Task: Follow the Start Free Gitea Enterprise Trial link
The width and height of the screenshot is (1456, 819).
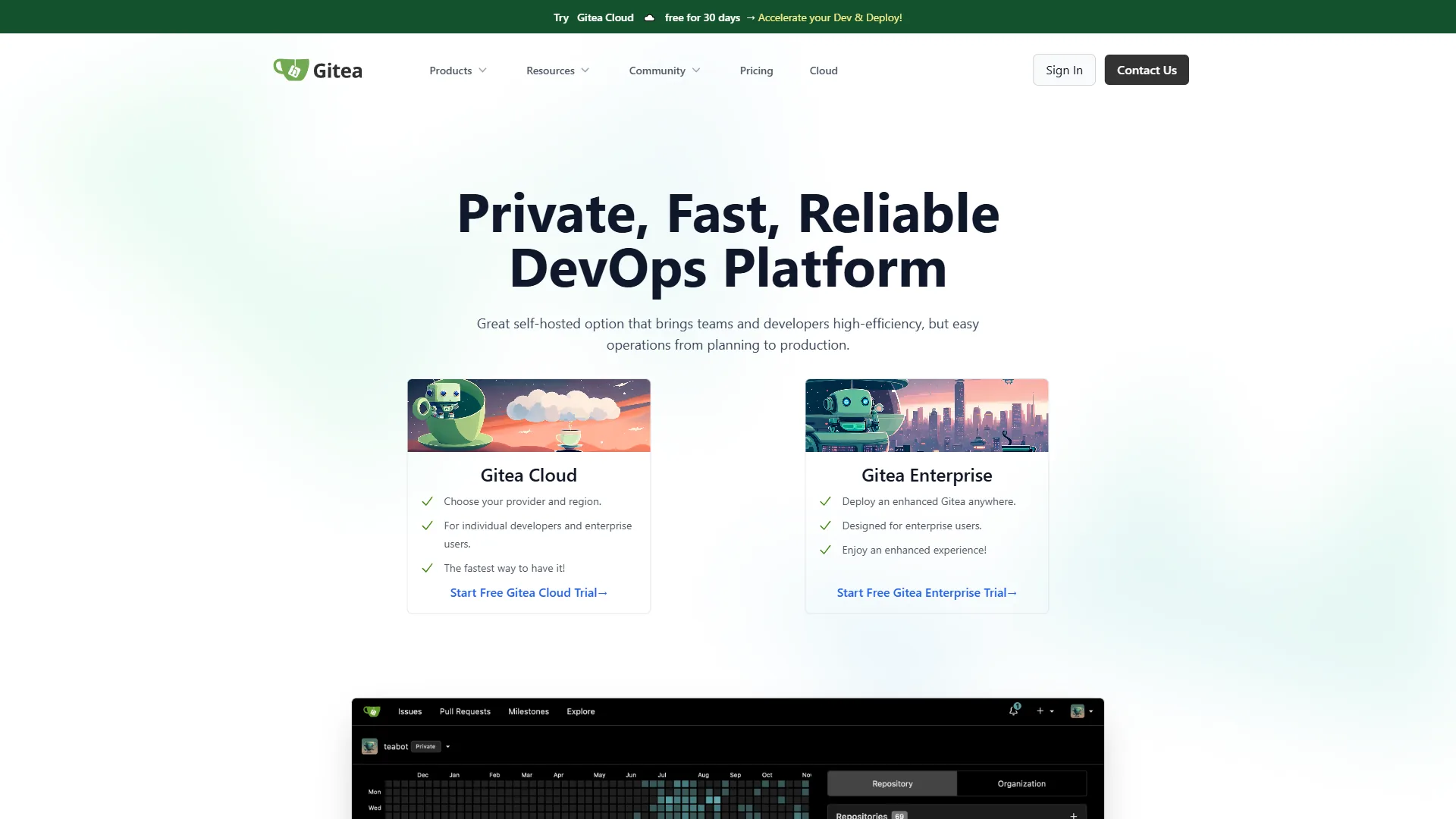Action: pyautogui.click(x=927, y=593)
